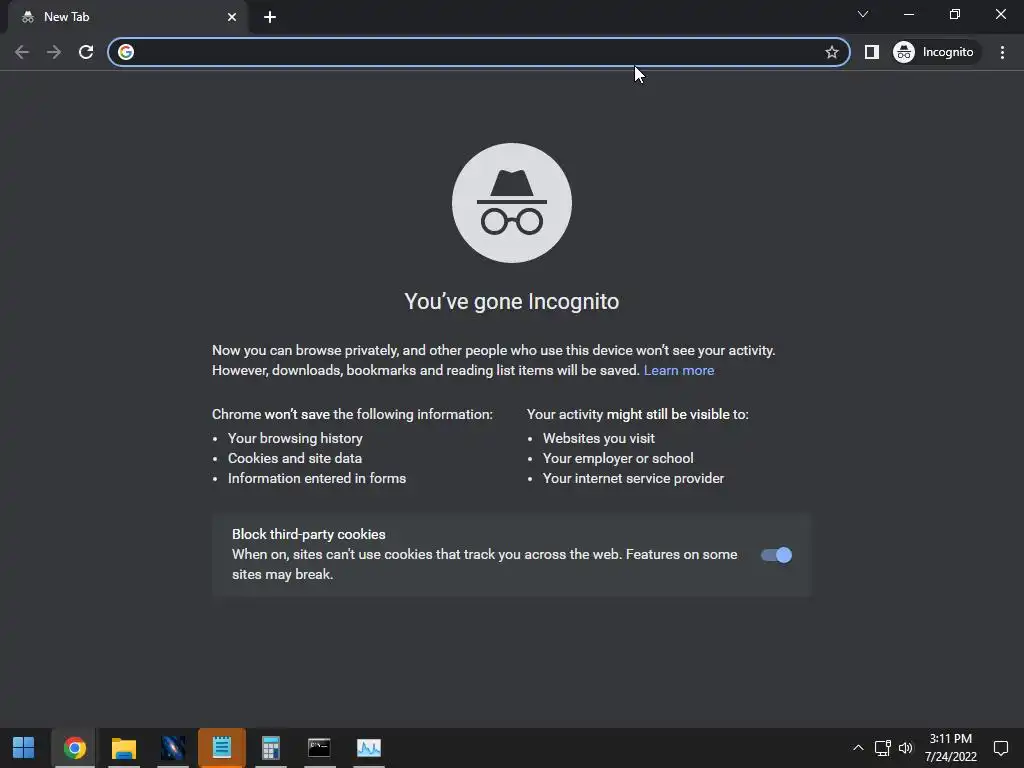Click "Information entered in forms" text
Image resolution: width=1024 pixels, height=768 pixels.
[317, 479]
